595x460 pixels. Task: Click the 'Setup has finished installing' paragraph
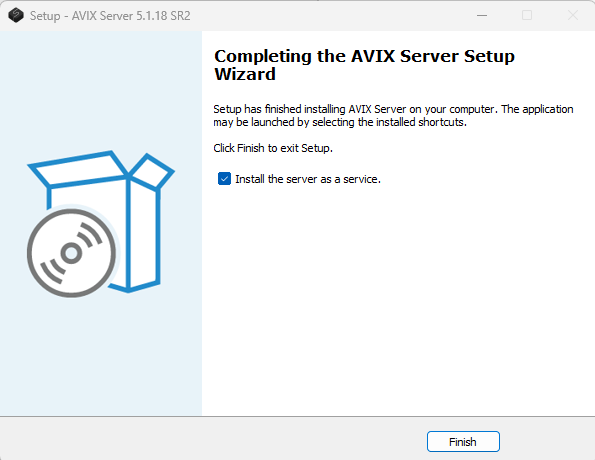pyautogui.click(x=393, y=115)
